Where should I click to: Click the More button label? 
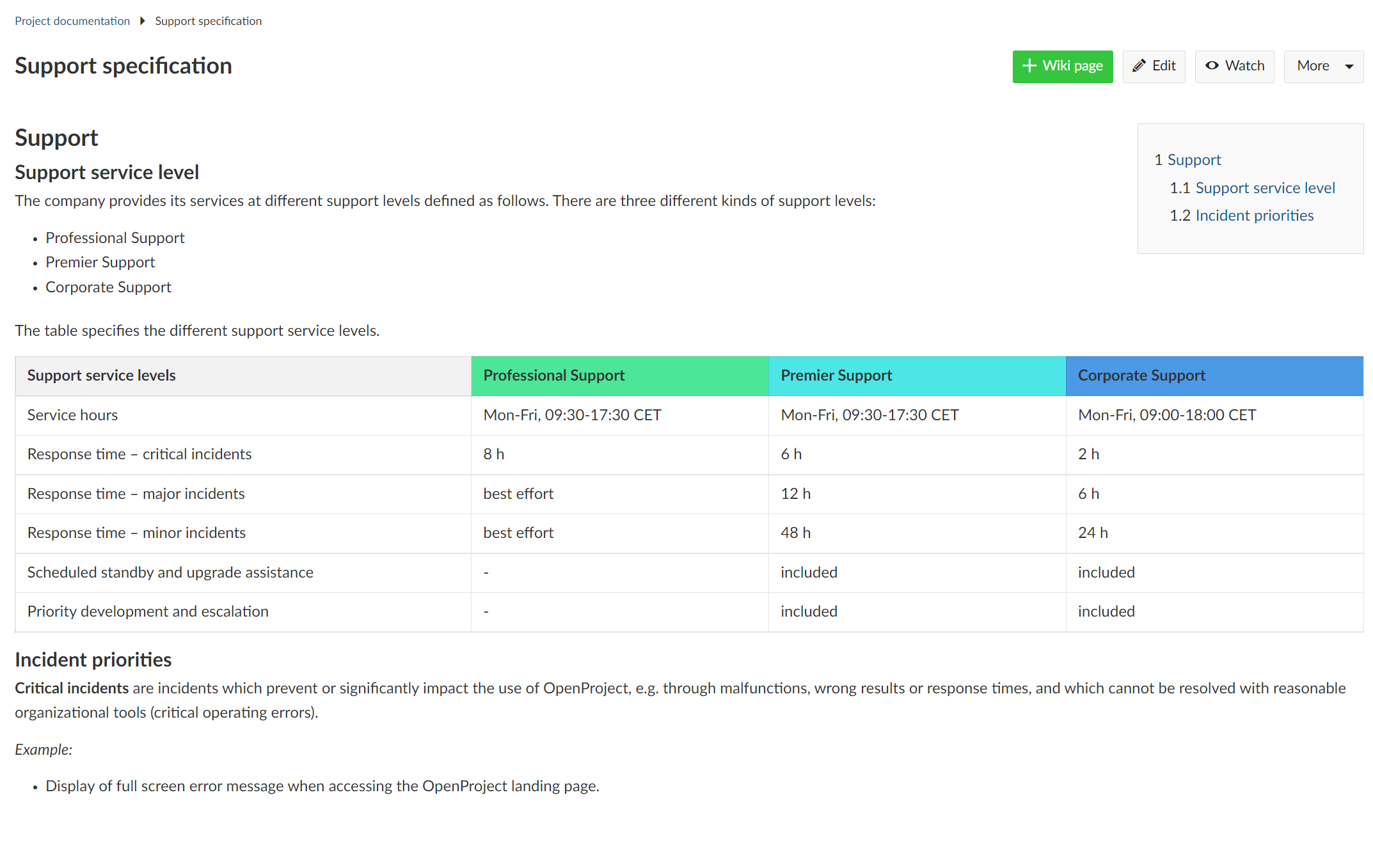click(1313, 66)
